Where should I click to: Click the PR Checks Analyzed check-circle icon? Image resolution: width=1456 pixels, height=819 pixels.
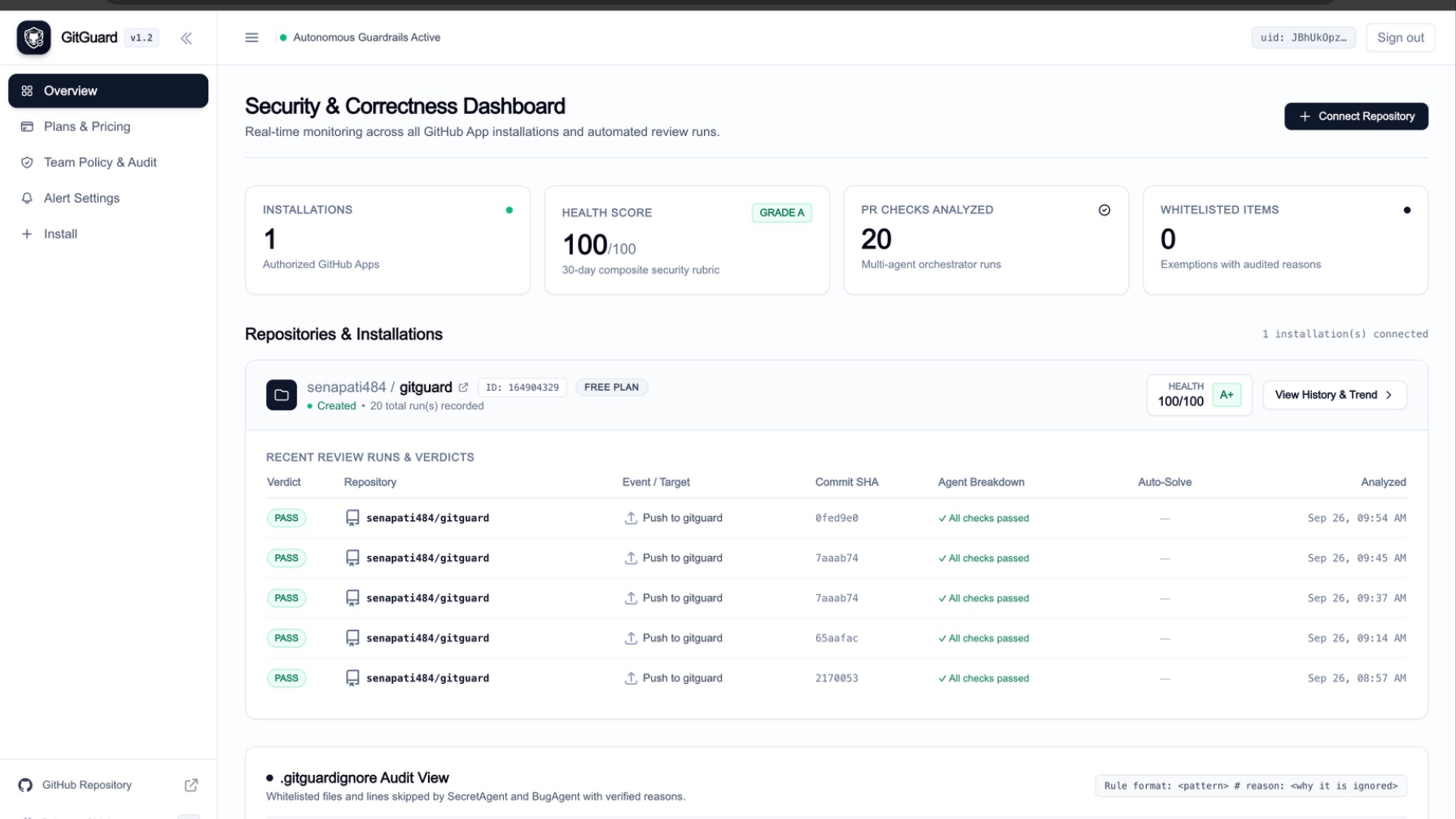(x=1104, y=210)
